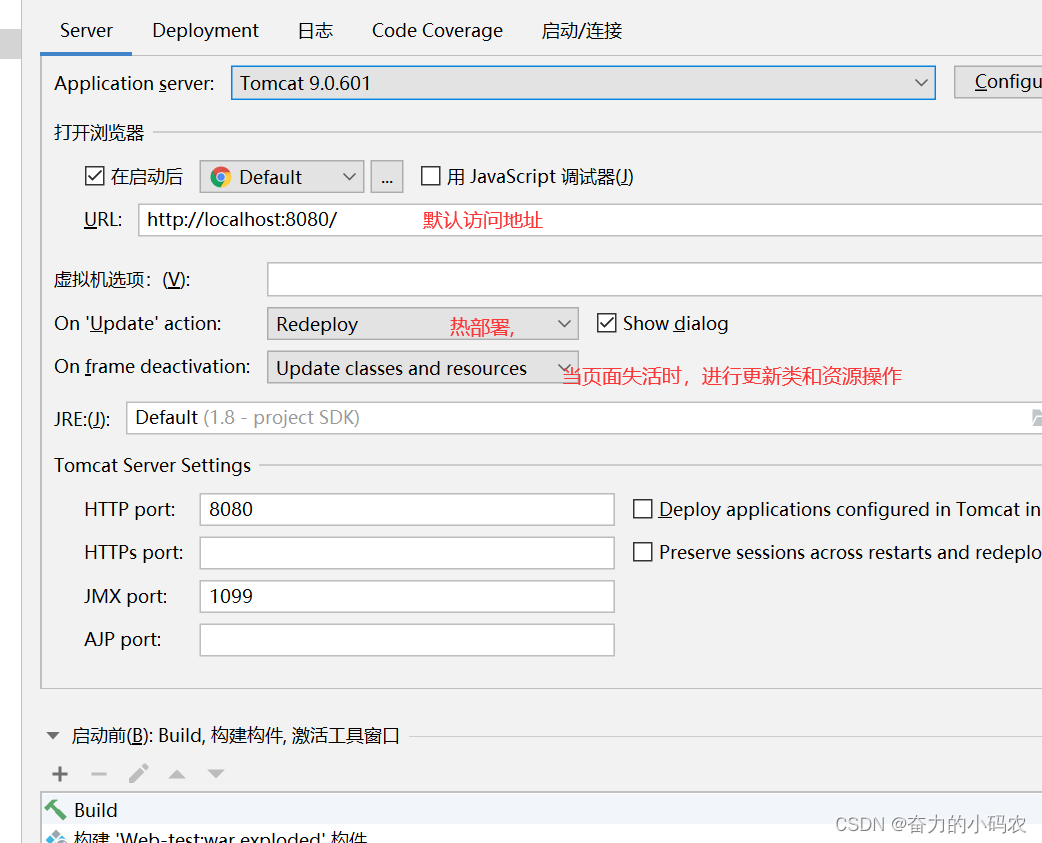Switch to the Server tab
The image size is (1042, 843).
click(x=86, y=31)
